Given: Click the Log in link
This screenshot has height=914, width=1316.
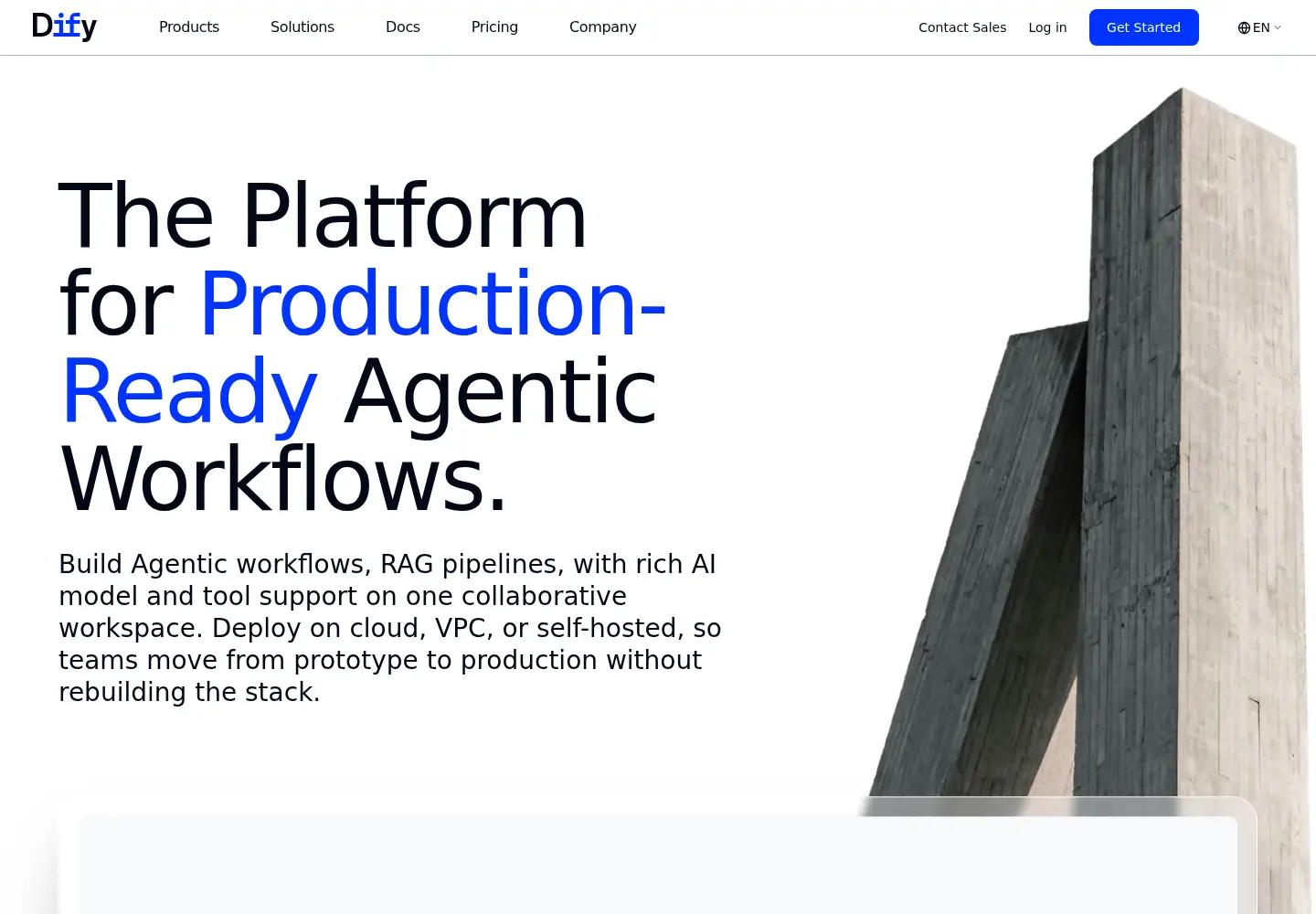Looking at the screenshot, I should click(1047, 27).
